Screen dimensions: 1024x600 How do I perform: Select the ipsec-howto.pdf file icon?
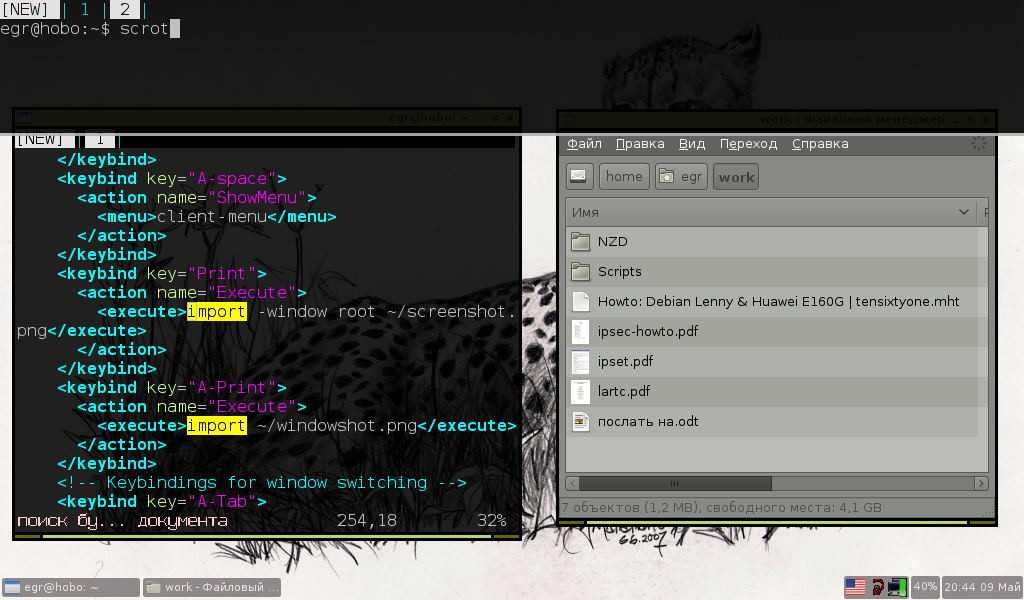(580, 332)
